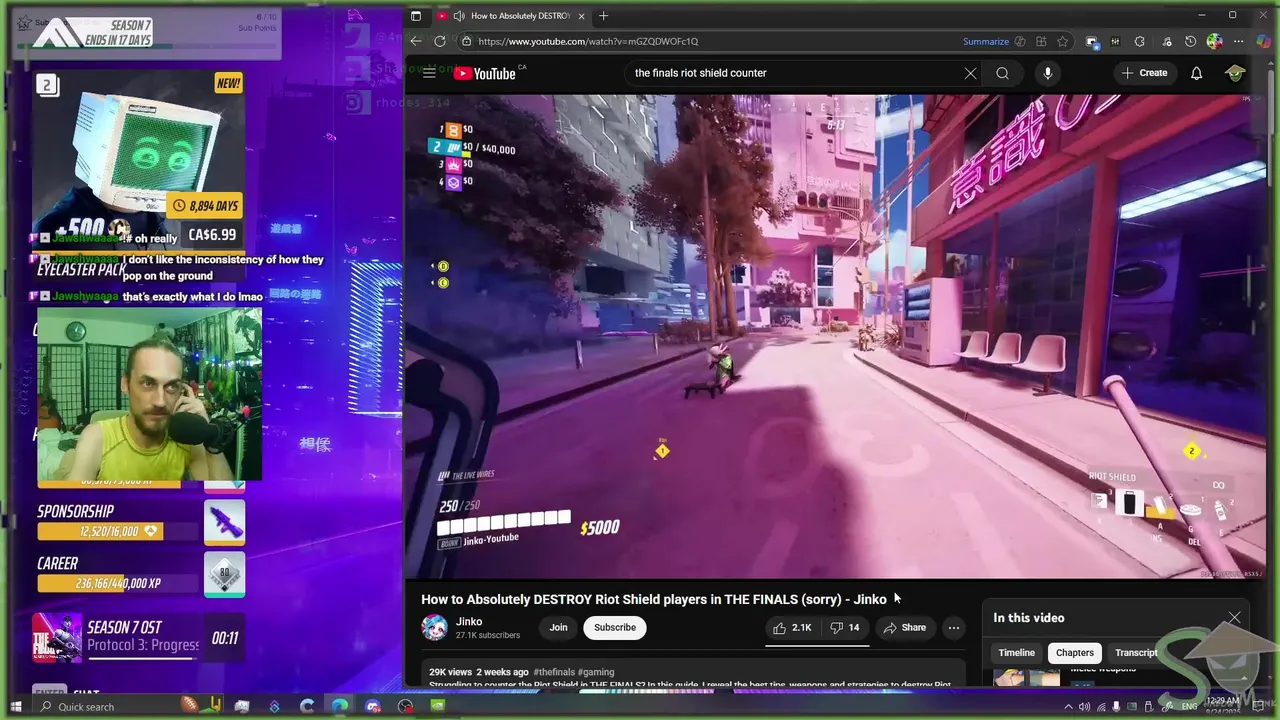Dislike the video showing 14
1280x720 pixels.
click(x=845, y=628)
